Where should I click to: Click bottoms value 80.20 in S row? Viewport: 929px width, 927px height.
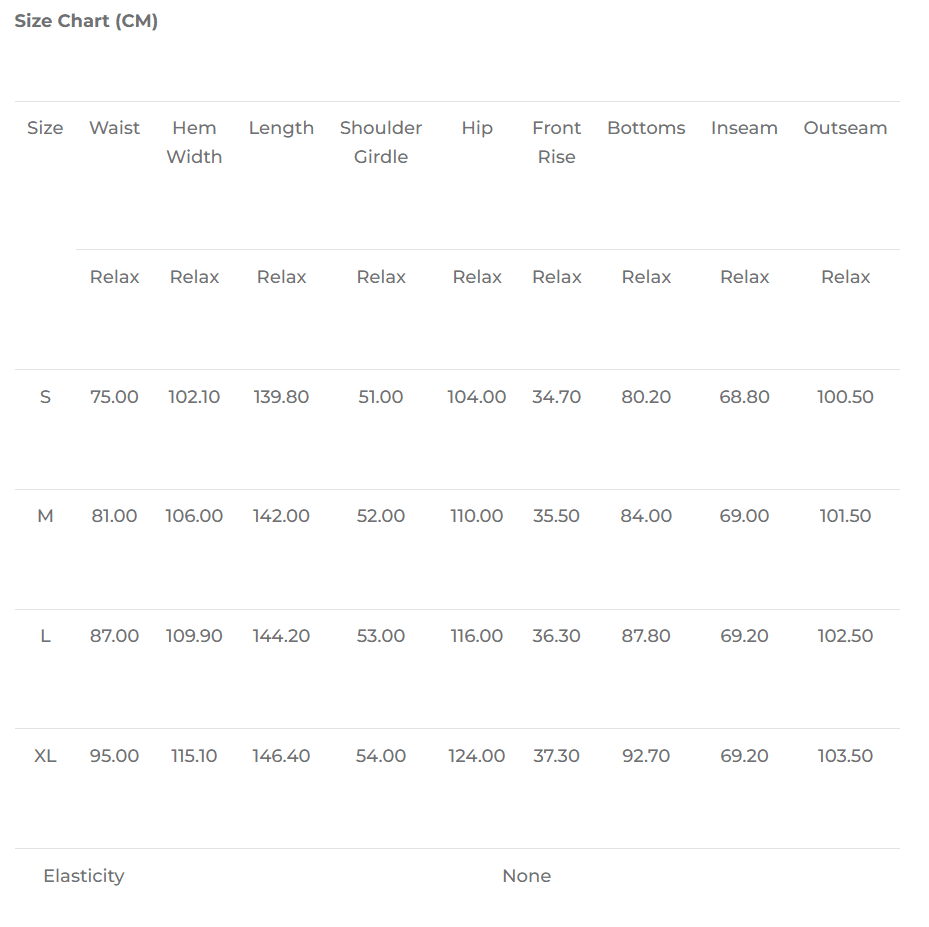[646, 397]
